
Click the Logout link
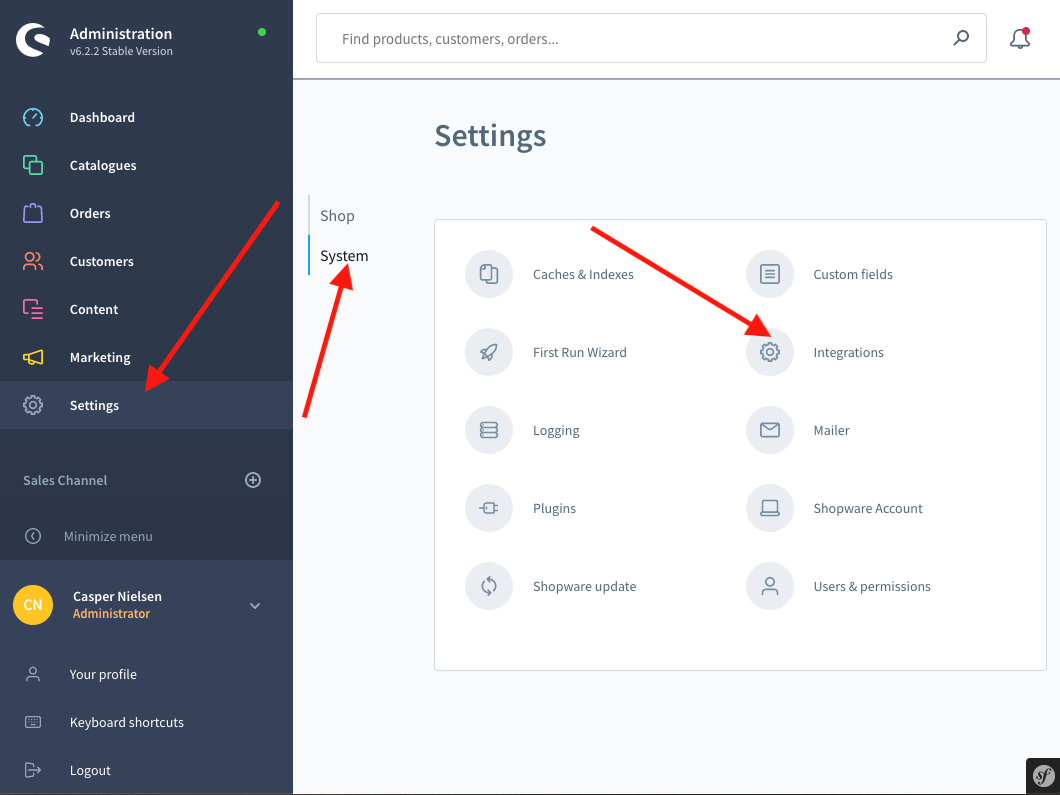(x=90, y=770)
